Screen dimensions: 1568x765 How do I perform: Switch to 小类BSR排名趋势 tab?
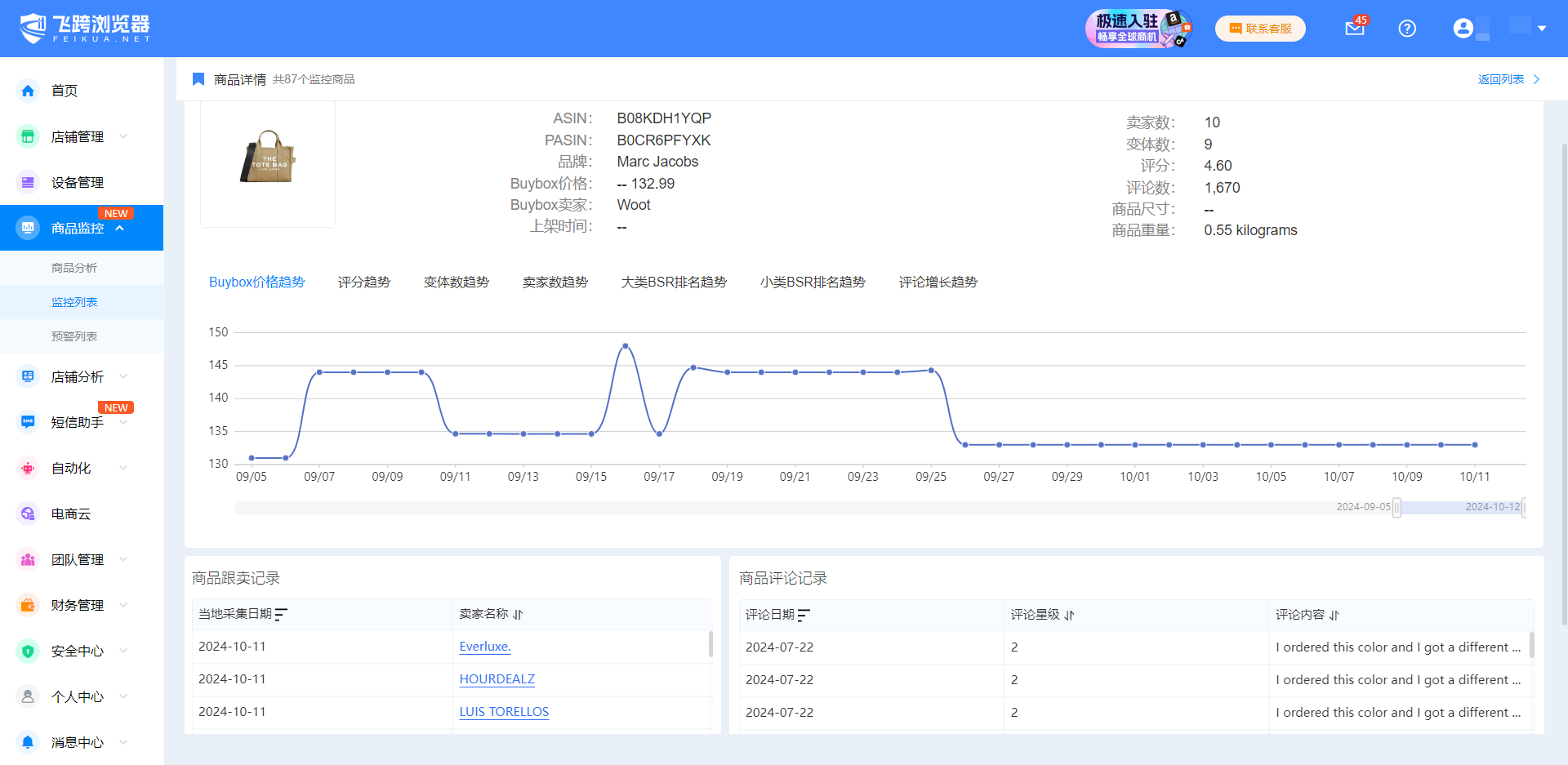[813, 282]
